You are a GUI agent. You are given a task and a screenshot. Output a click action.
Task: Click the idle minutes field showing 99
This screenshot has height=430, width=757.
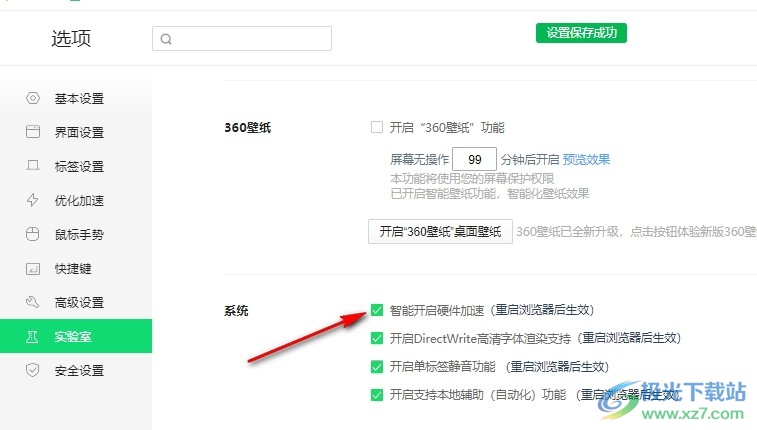pyautogui.click(x=475, y=159)
